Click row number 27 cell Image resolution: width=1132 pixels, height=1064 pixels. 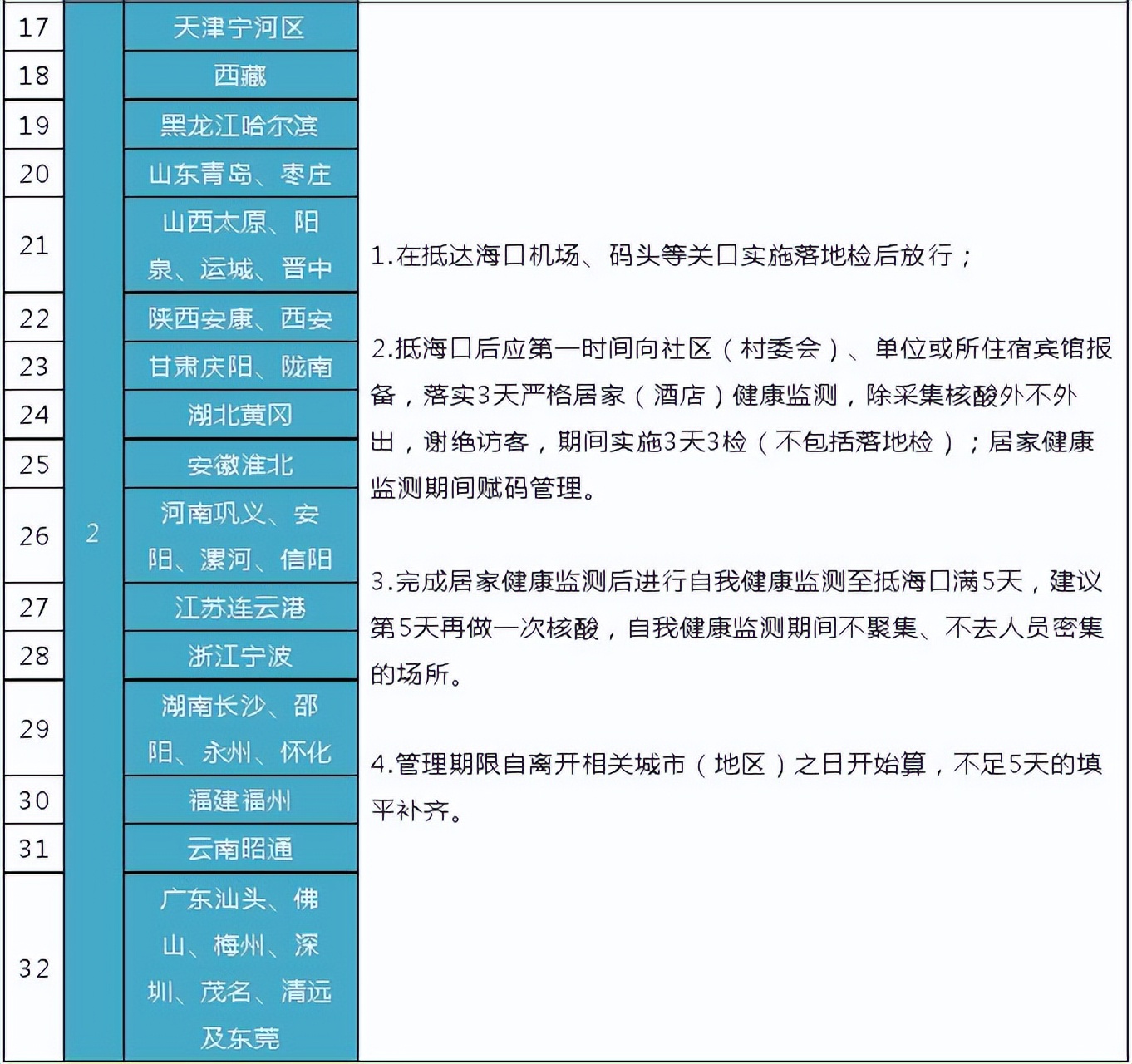[x=34, y=608]
